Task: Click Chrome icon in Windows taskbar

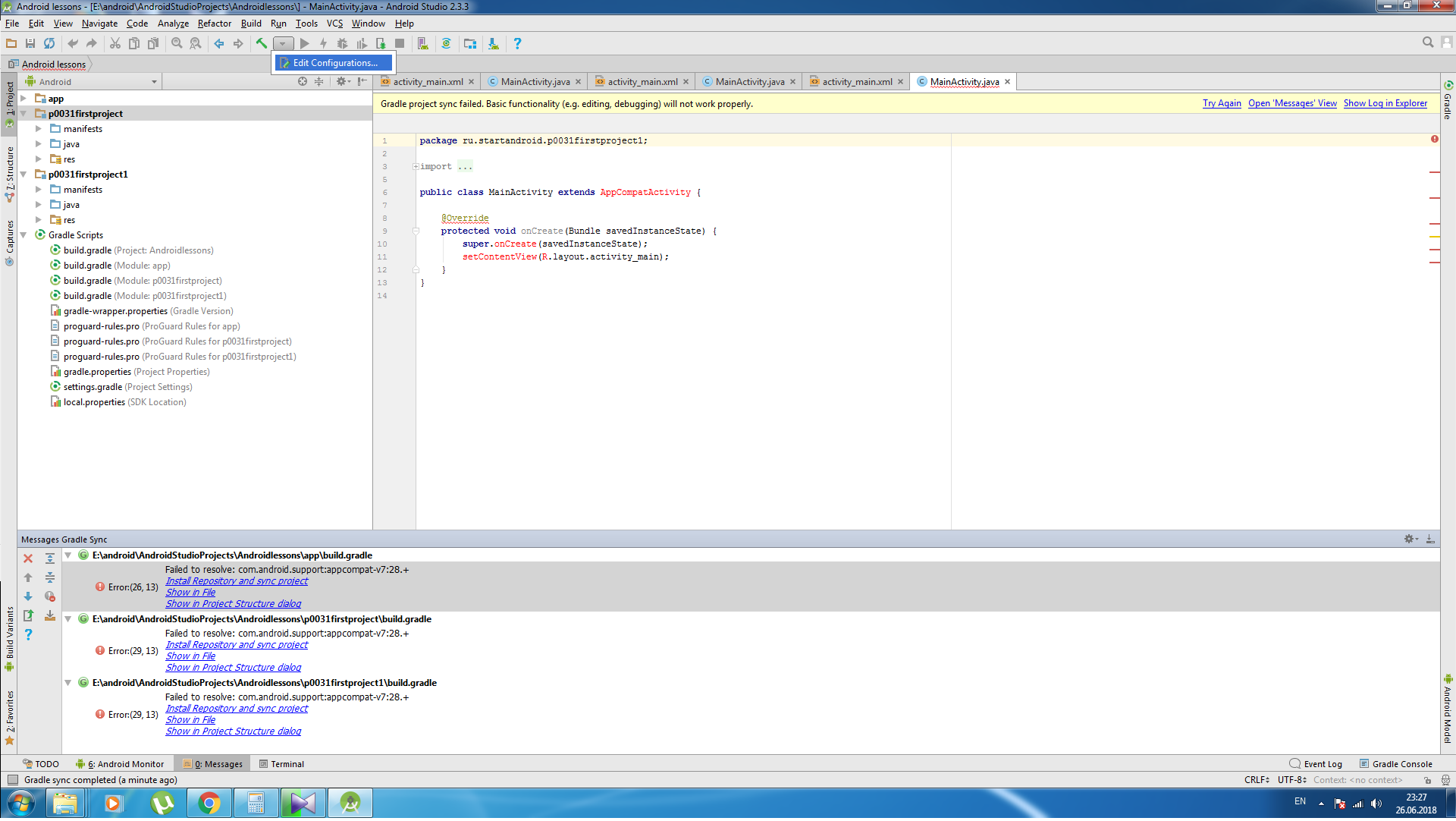Action: click(209, 804)
